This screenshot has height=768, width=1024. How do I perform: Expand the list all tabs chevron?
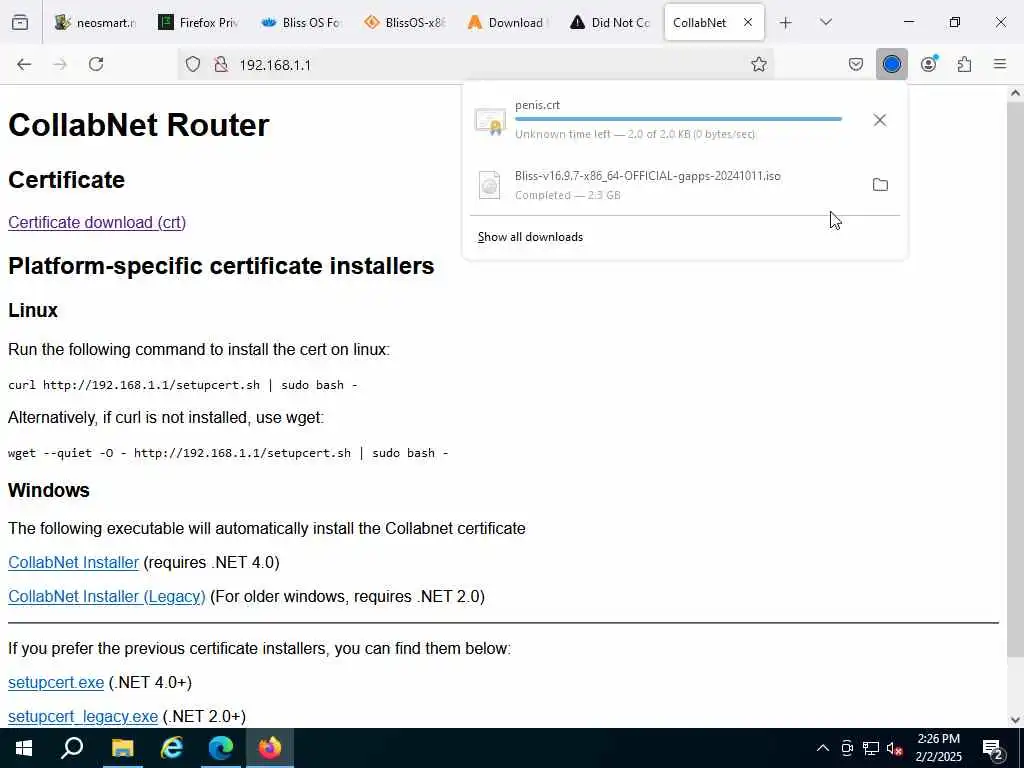coord(825,23)
